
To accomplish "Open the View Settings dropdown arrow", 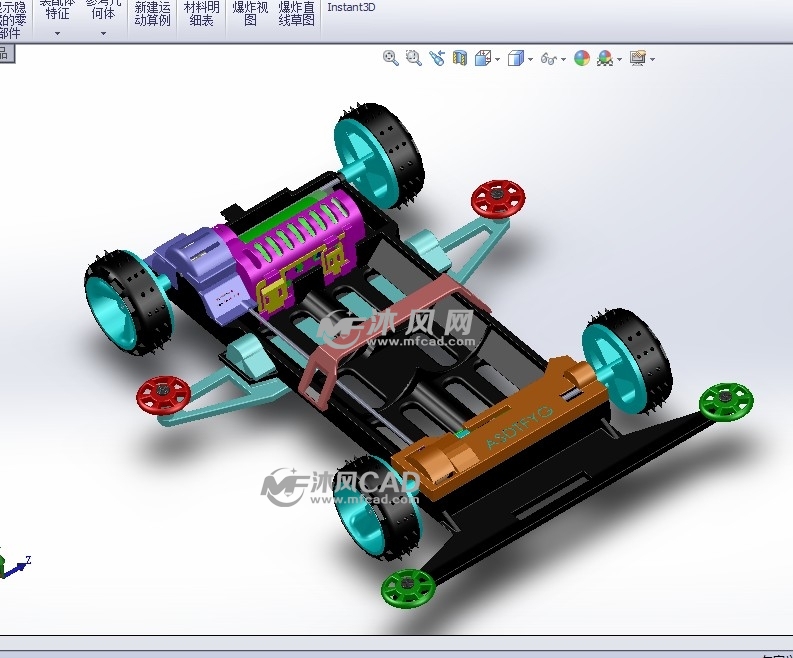I will point(652,60).
